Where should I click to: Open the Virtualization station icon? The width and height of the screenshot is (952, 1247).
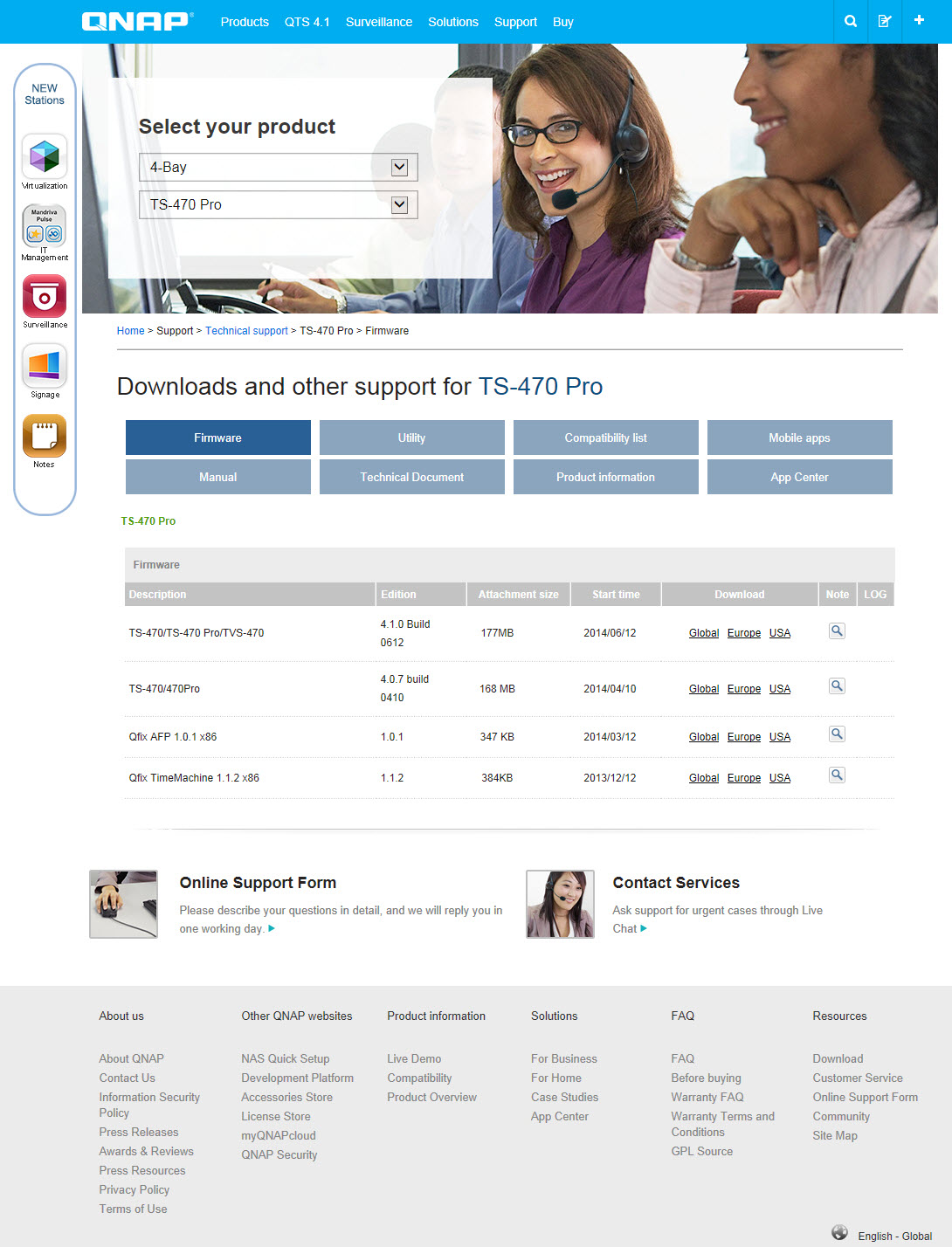(45, 156)
